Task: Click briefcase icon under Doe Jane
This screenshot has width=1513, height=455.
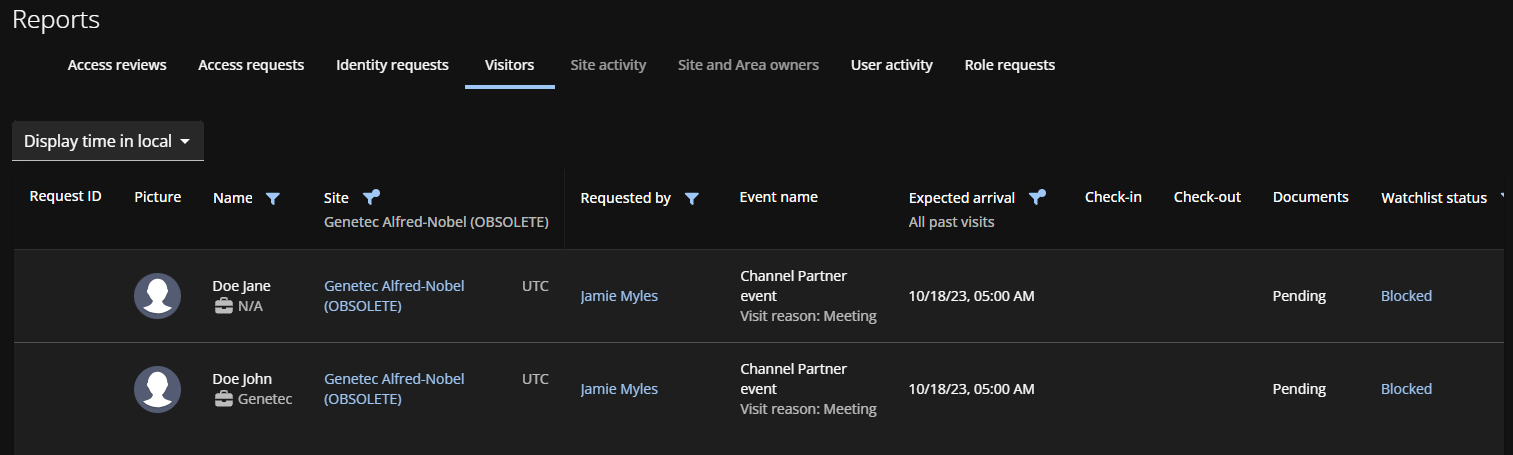Action: pos(223,306)
